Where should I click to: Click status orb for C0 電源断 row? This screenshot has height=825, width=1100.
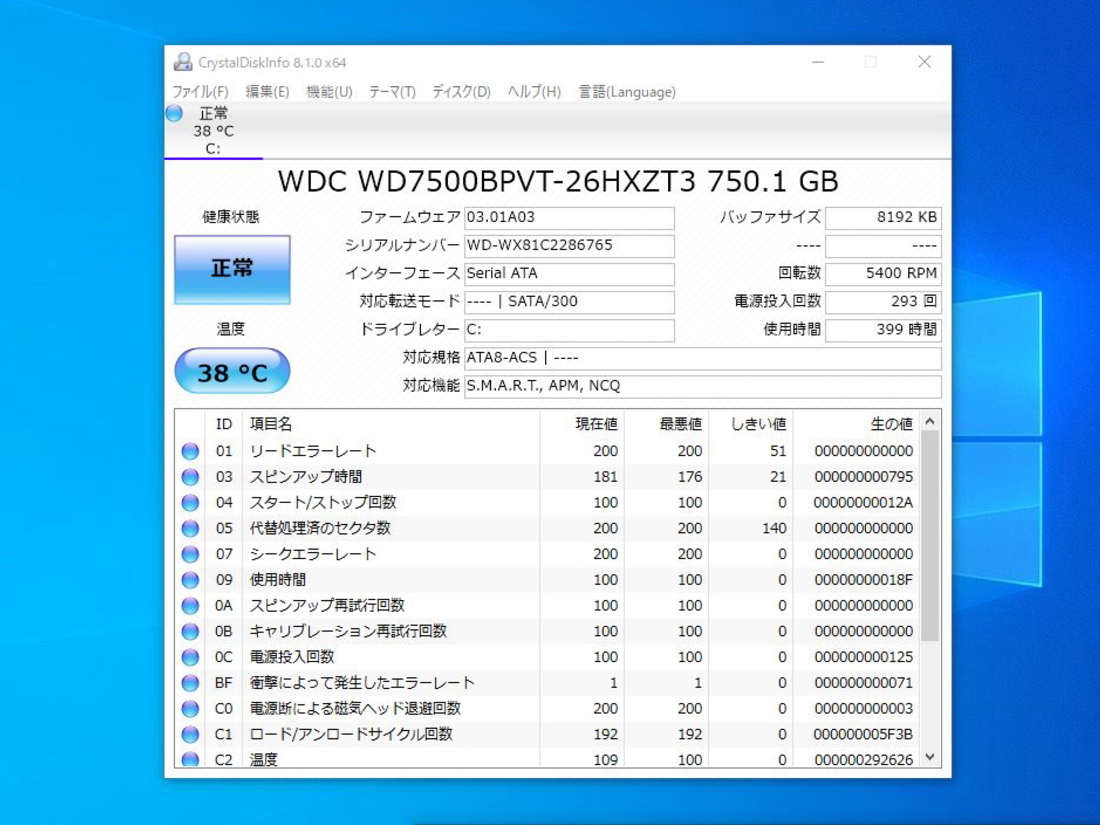coord(190,709)
